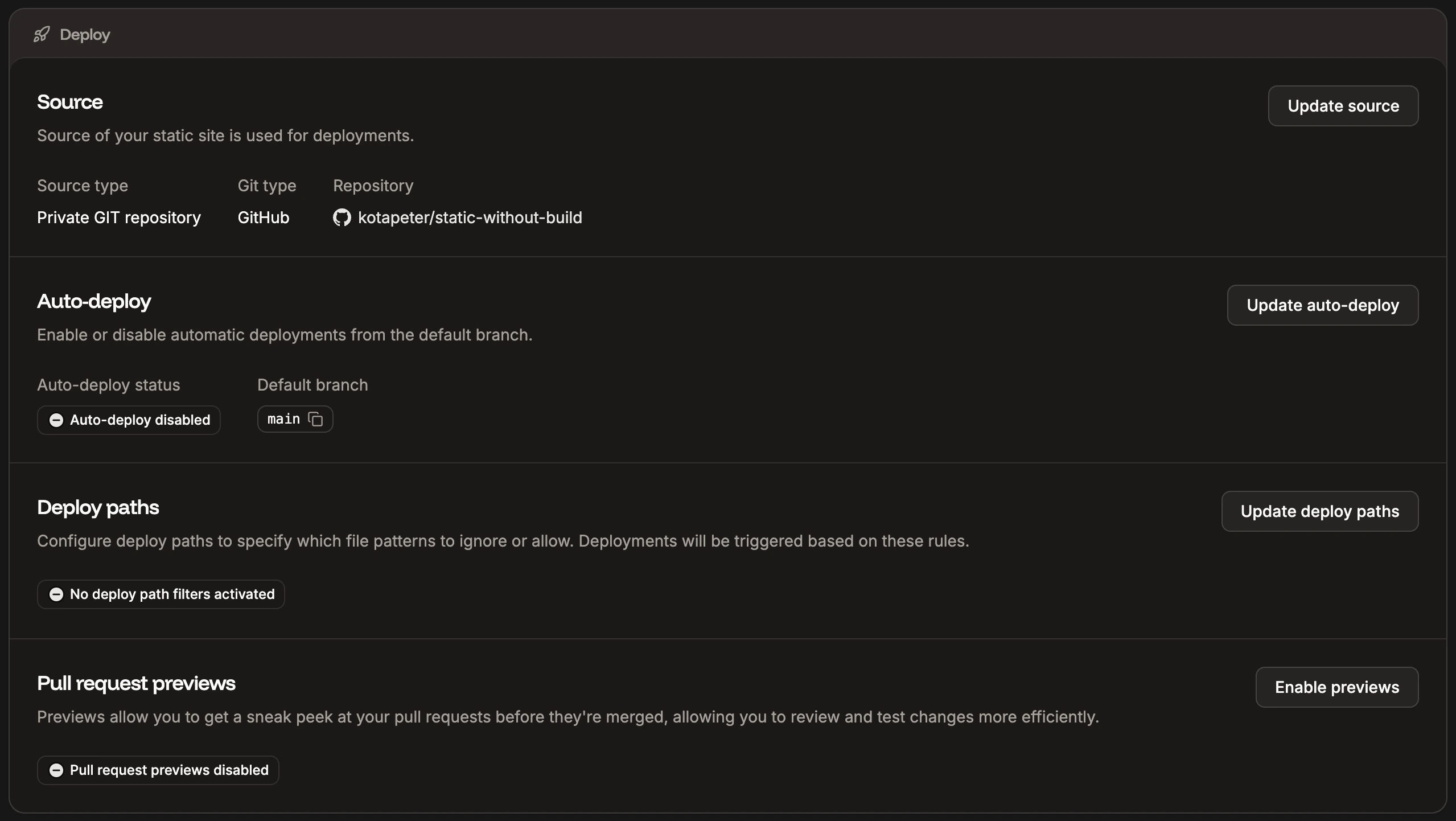The image size is (1456, 821).
Task: Select the GitHub repository icon in Source section
Action: pos(342,217)
